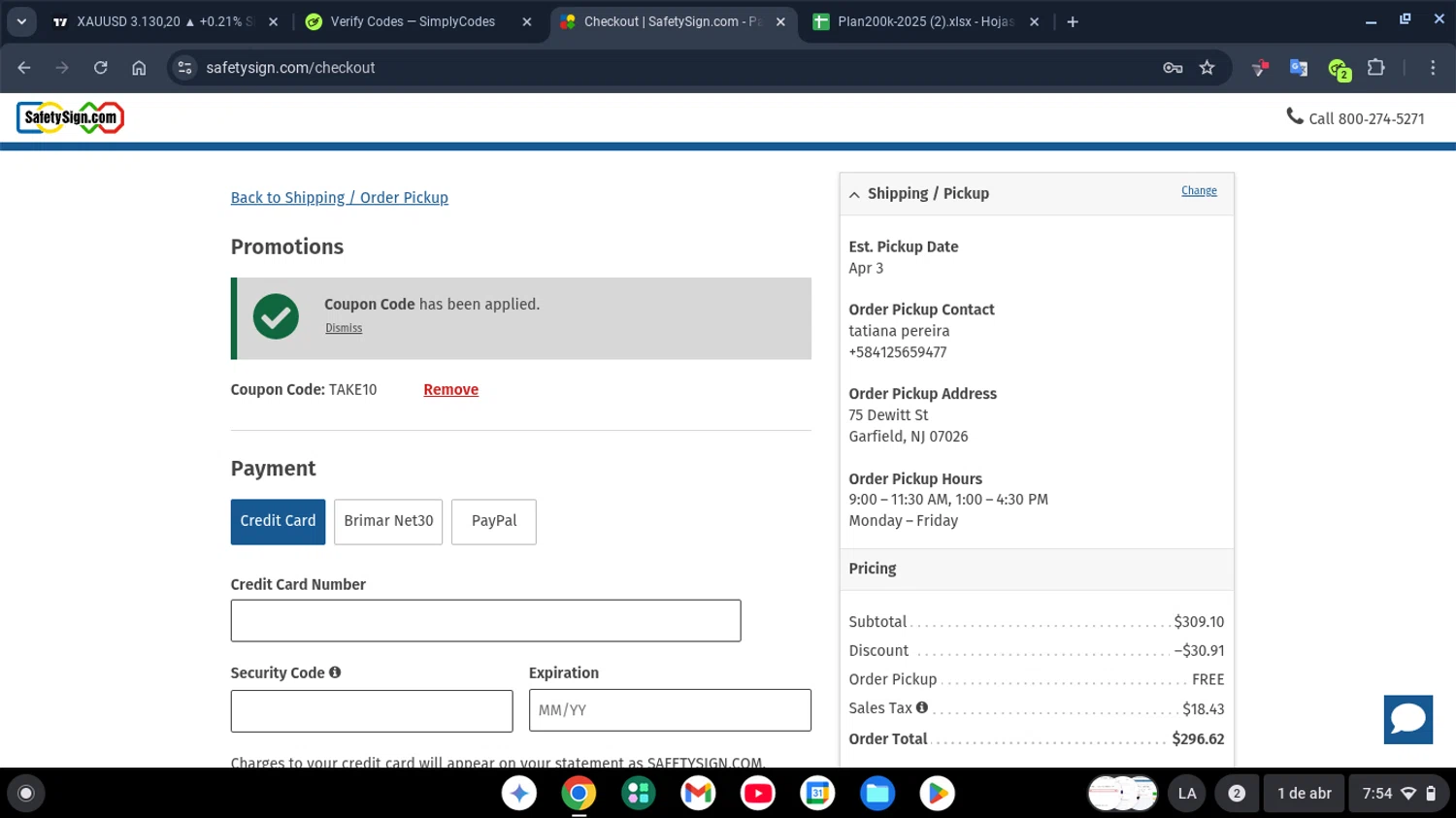Click Back to Shipping / Order Pickup link
Viewport: 1456px width, 818px height.
340,197
